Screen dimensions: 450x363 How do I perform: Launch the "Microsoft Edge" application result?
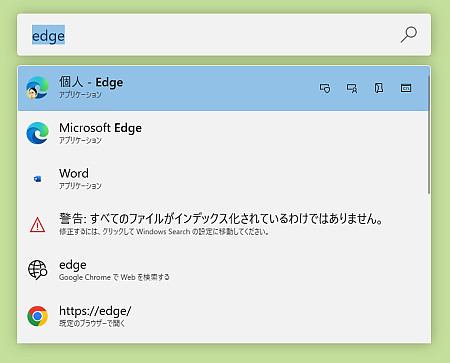point(223,134)
